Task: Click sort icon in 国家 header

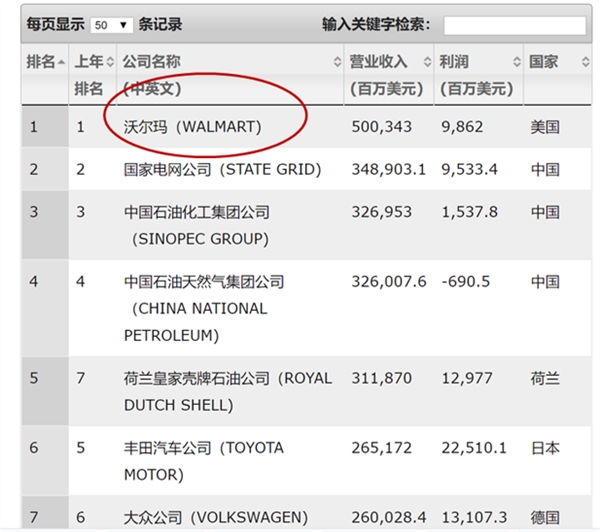Action: (x=585, y=62)
